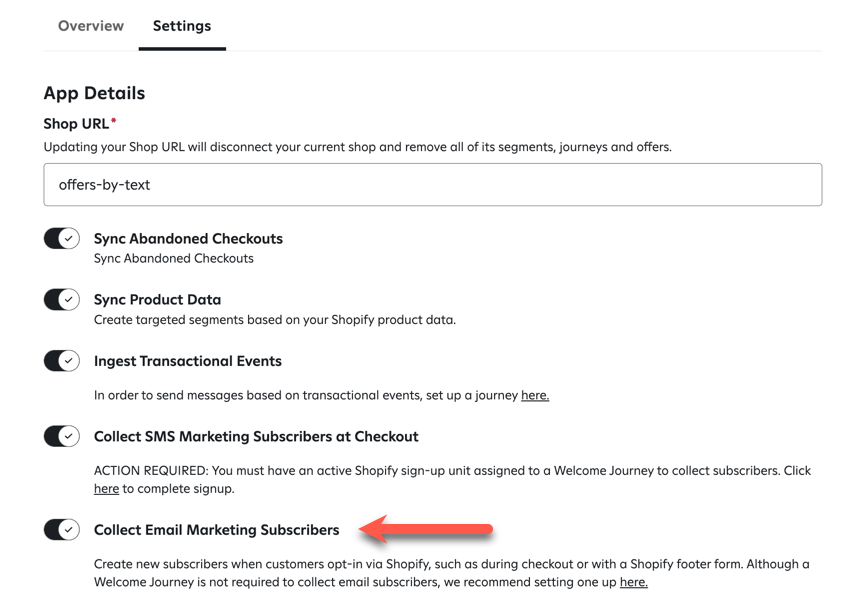Click the checkmark icon in Sync Abandoned Checkouts switch
The height and width of the screenshot is (605, 851).
click(x=68, y=239)
